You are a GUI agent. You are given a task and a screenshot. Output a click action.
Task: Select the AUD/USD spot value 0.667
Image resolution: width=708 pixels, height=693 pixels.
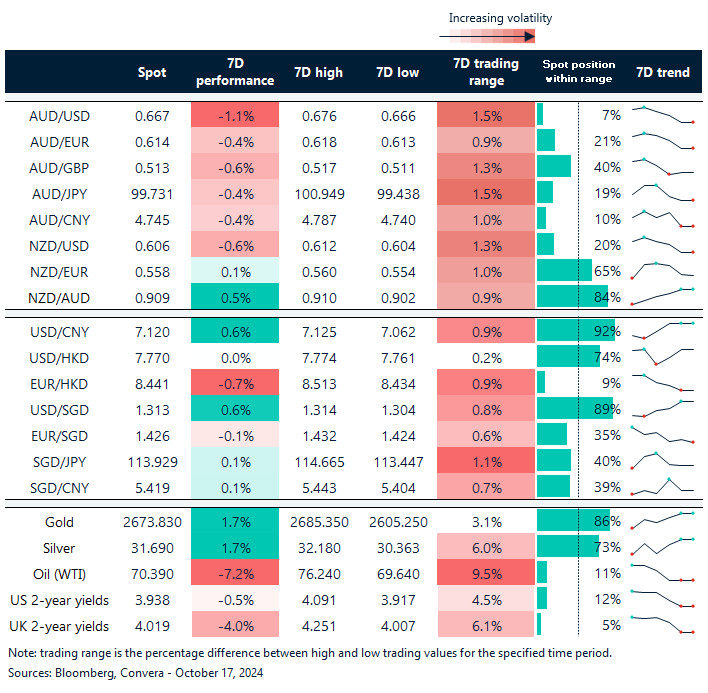[x=152, y=116]
